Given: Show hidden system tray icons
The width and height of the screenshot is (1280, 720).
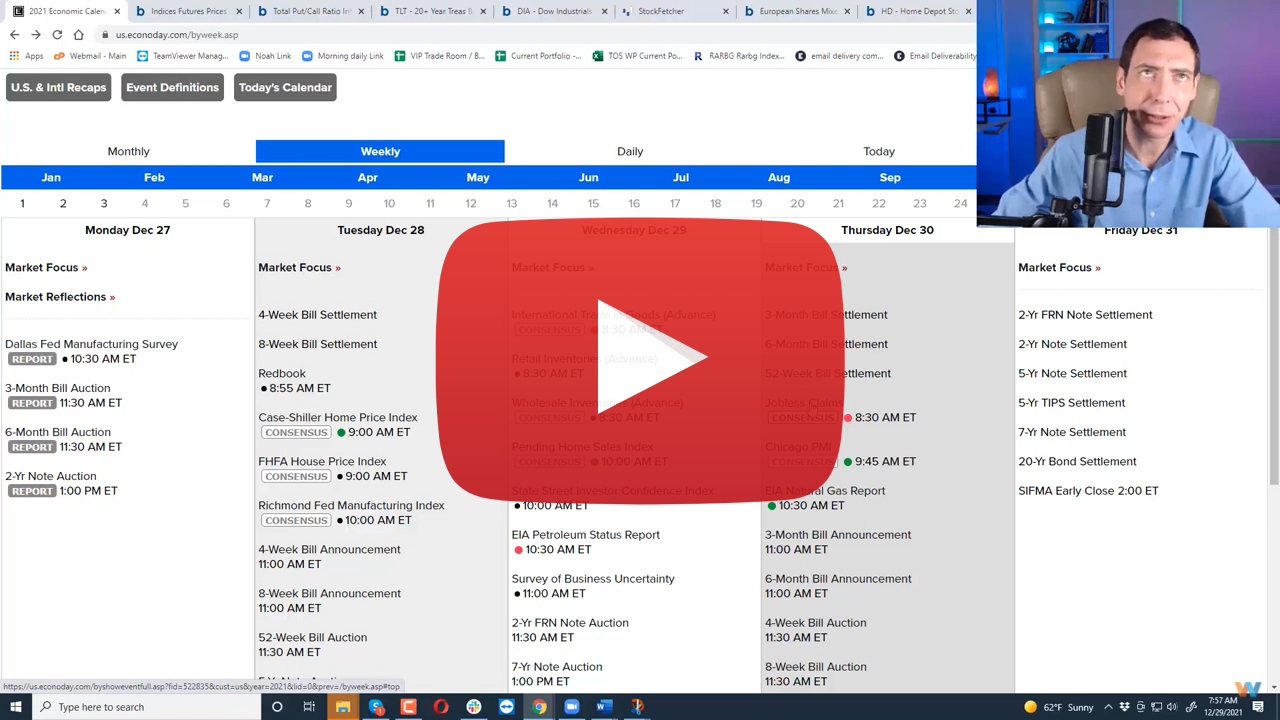Looking at the screenshot, I should [x=1108, y=707].
